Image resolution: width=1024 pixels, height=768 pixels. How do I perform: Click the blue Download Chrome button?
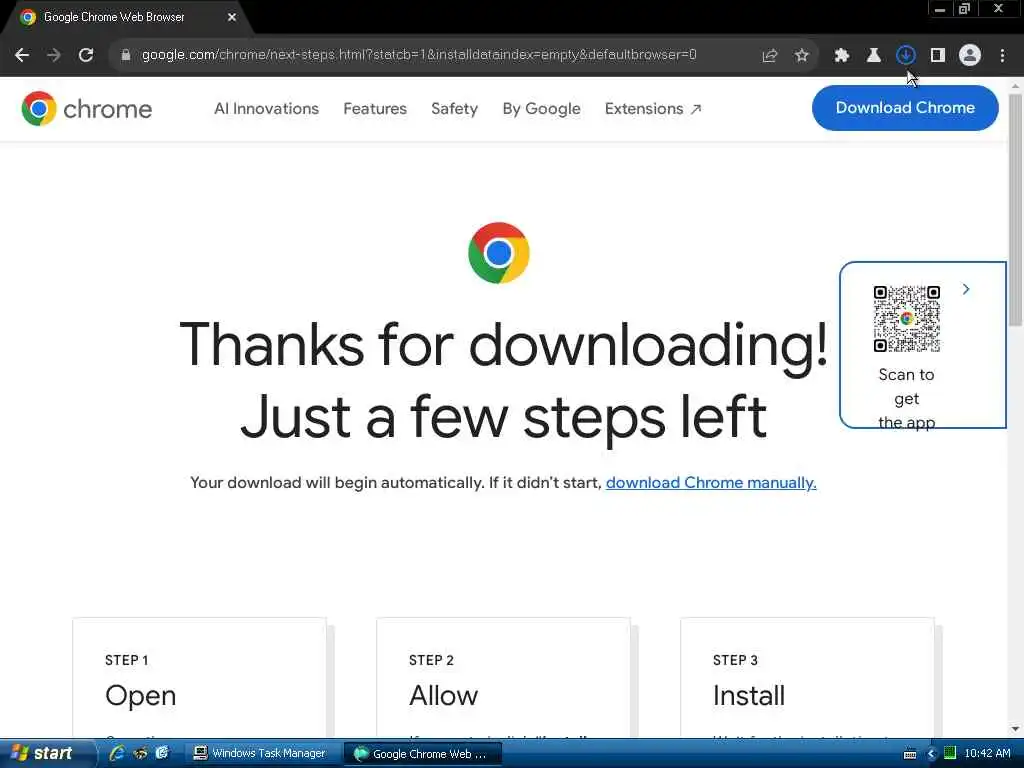click(x=905, y=108)
